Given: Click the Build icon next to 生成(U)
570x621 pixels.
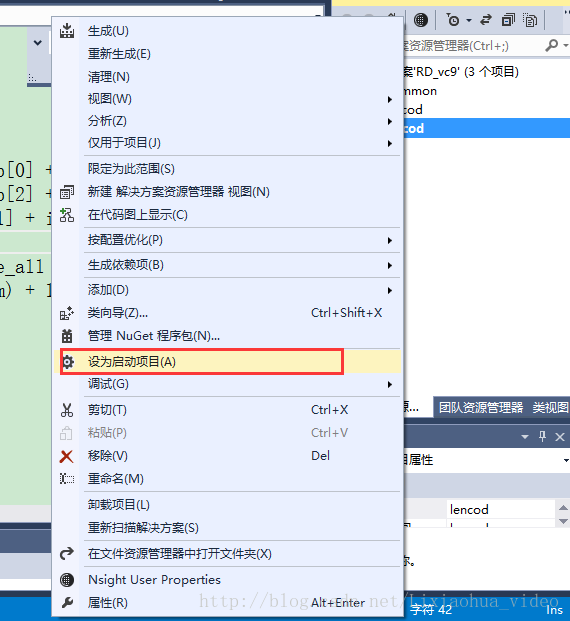Looking at the screenshot, I should point(67,31).
